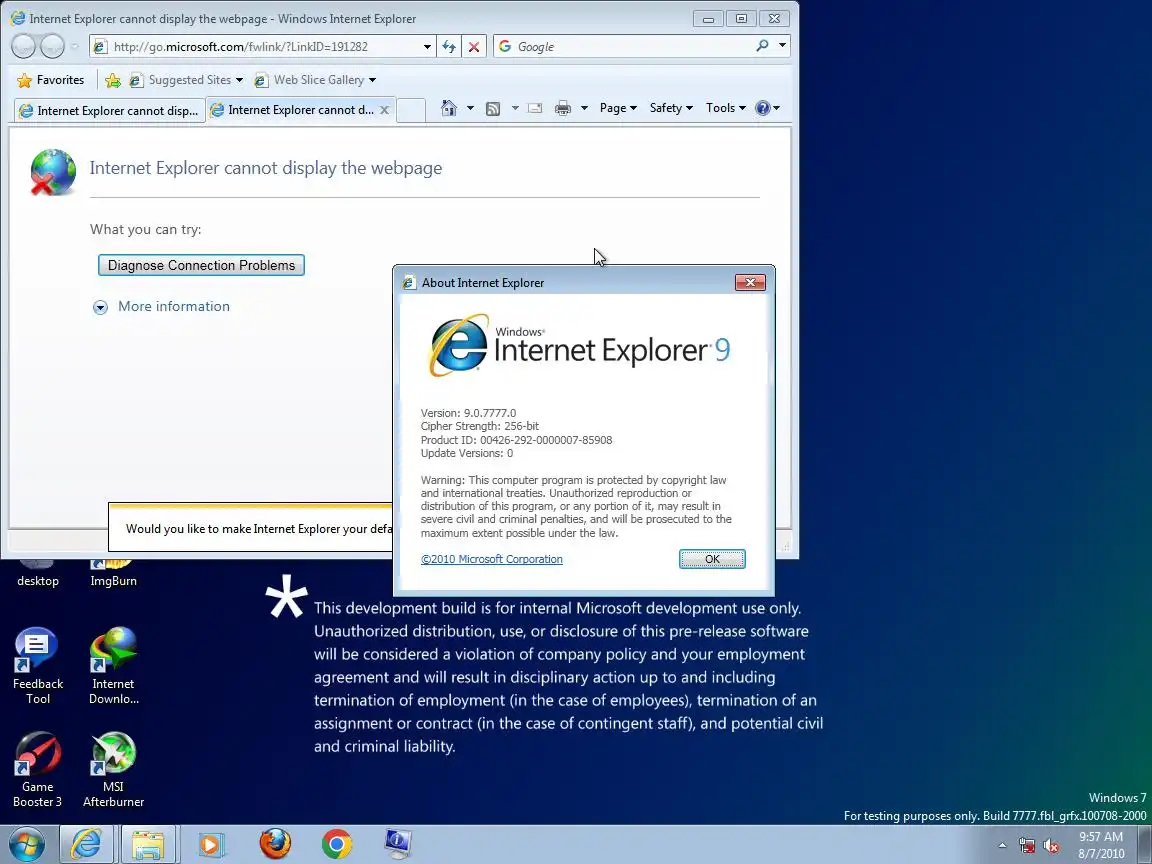1152x864 pixels.
Task: Launch Firefox from the taskbar
Action: tap(275, 844)
